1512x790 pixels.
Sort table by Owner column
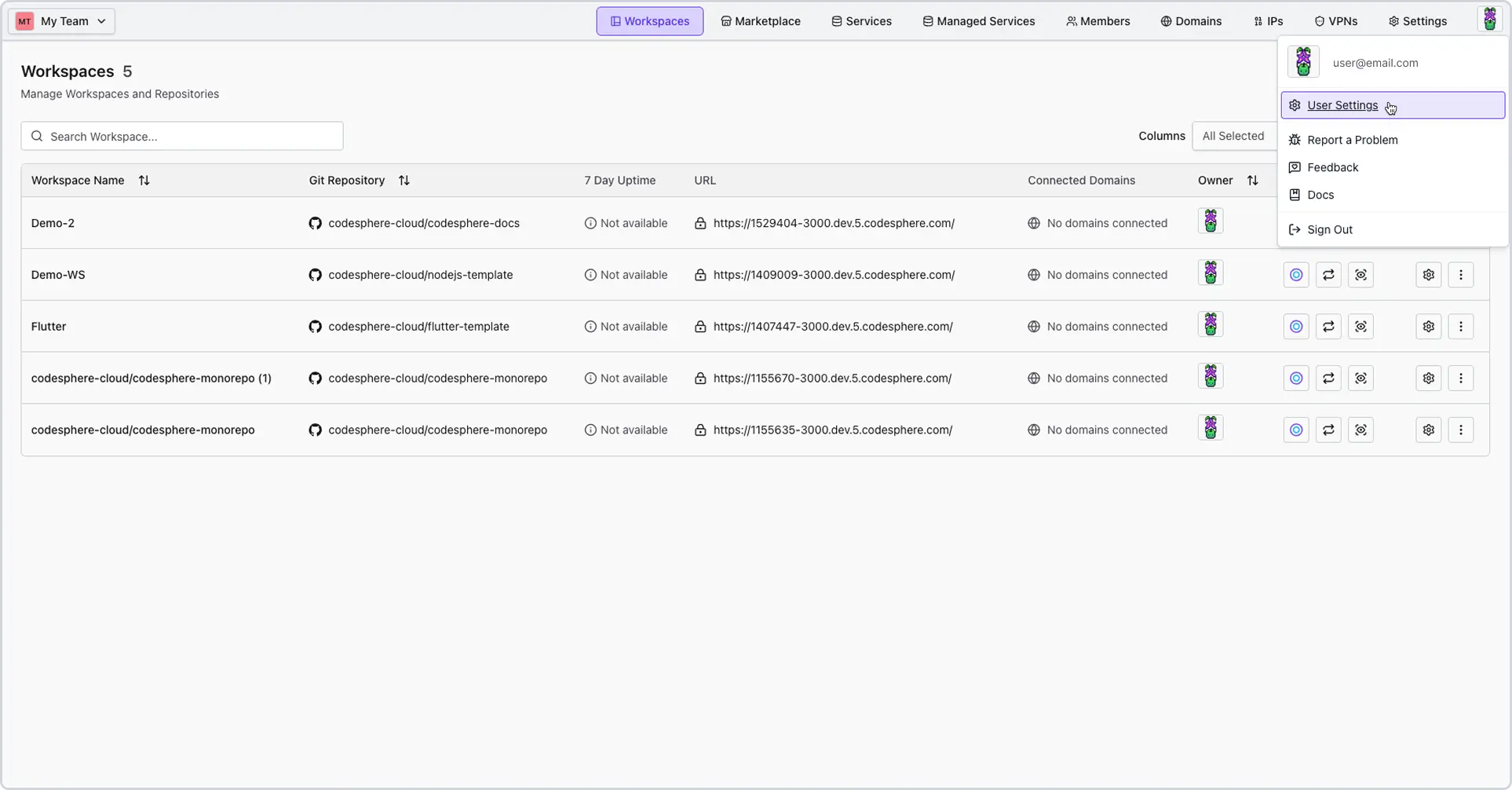1252,181
